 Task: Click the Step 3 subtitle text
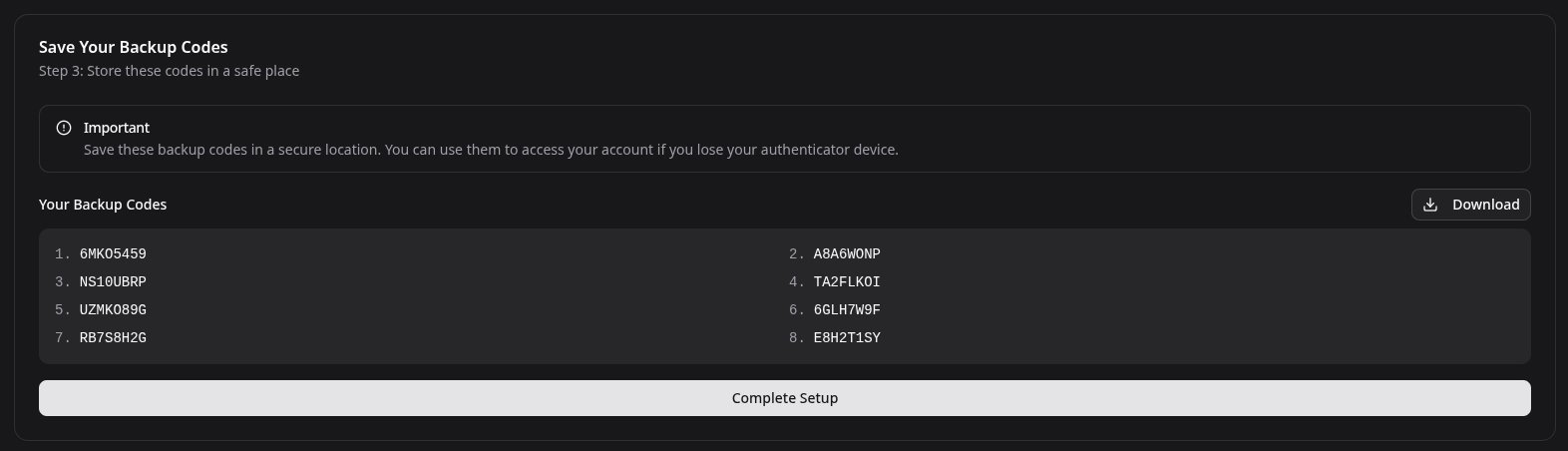click(x=170, y=71)
